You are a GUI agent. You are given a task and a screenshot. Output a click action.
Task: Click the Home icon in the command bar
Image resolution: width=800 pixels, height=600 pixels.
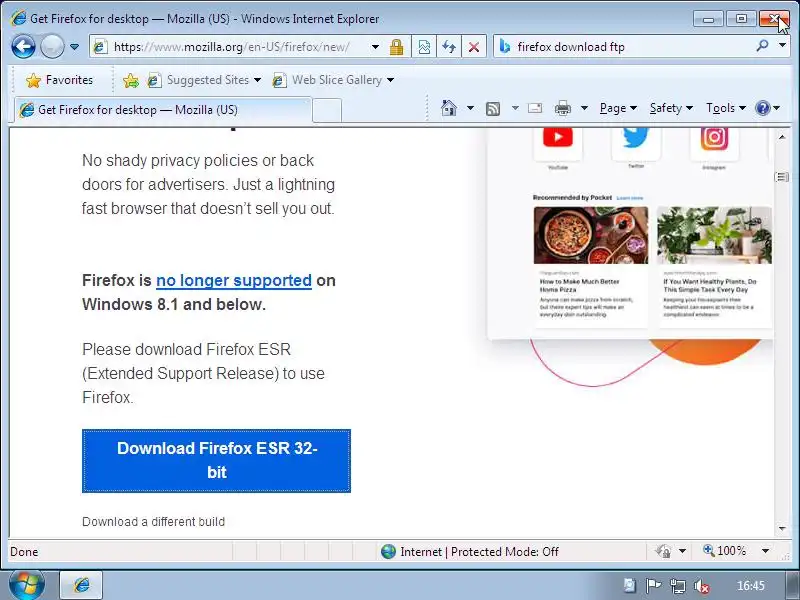[448, 108]
